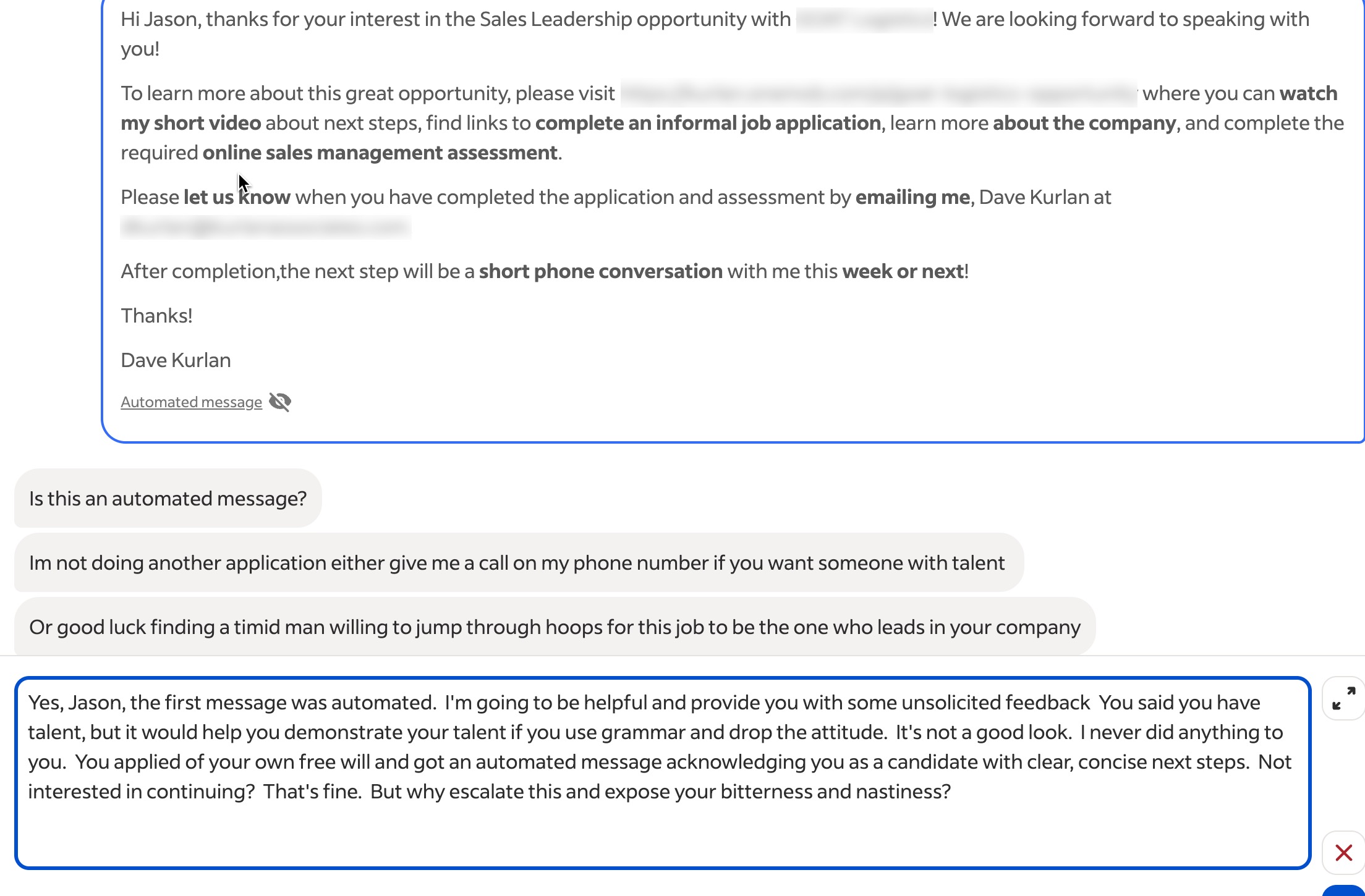The width and height of the screenshot is (1365, 896).
Task: Click the blurred email address under "Dave Kurlan at"
Action: 266,227
